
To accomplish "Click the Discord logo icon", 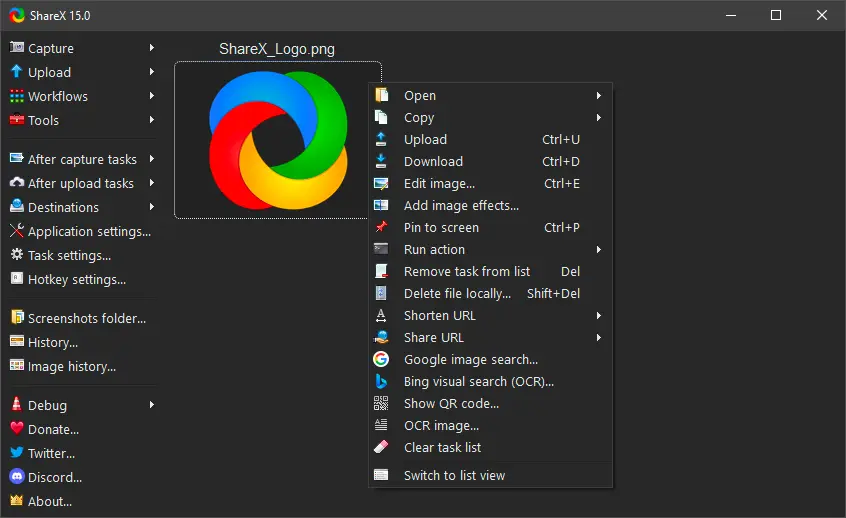I will 17,477.
